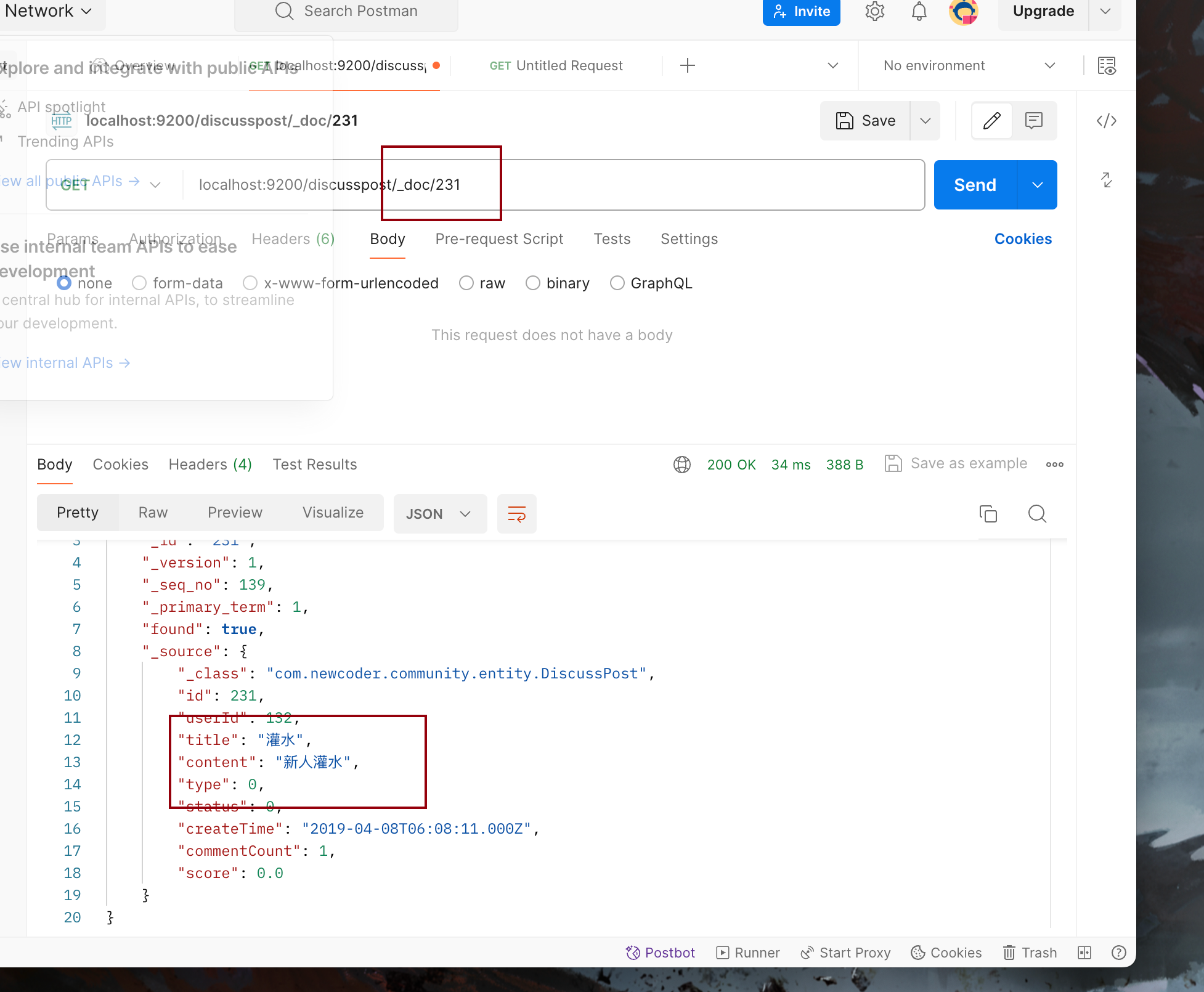This screenshot has width=1204, height=992.
Task: Select the none body radio option
Action: tap(64, 283)
